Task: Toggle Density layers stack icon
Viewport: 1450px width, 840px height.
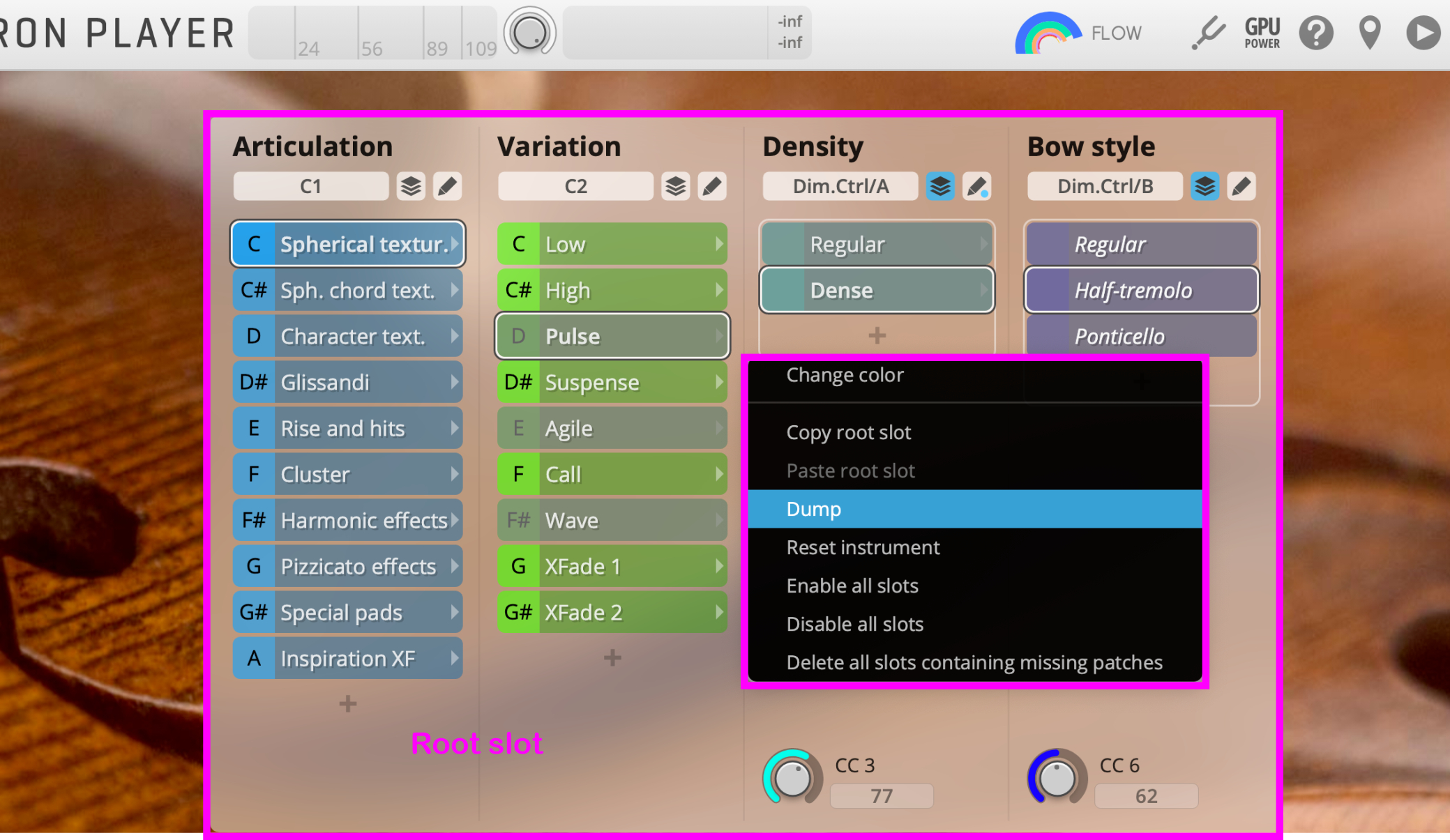Action: point(940,186)
